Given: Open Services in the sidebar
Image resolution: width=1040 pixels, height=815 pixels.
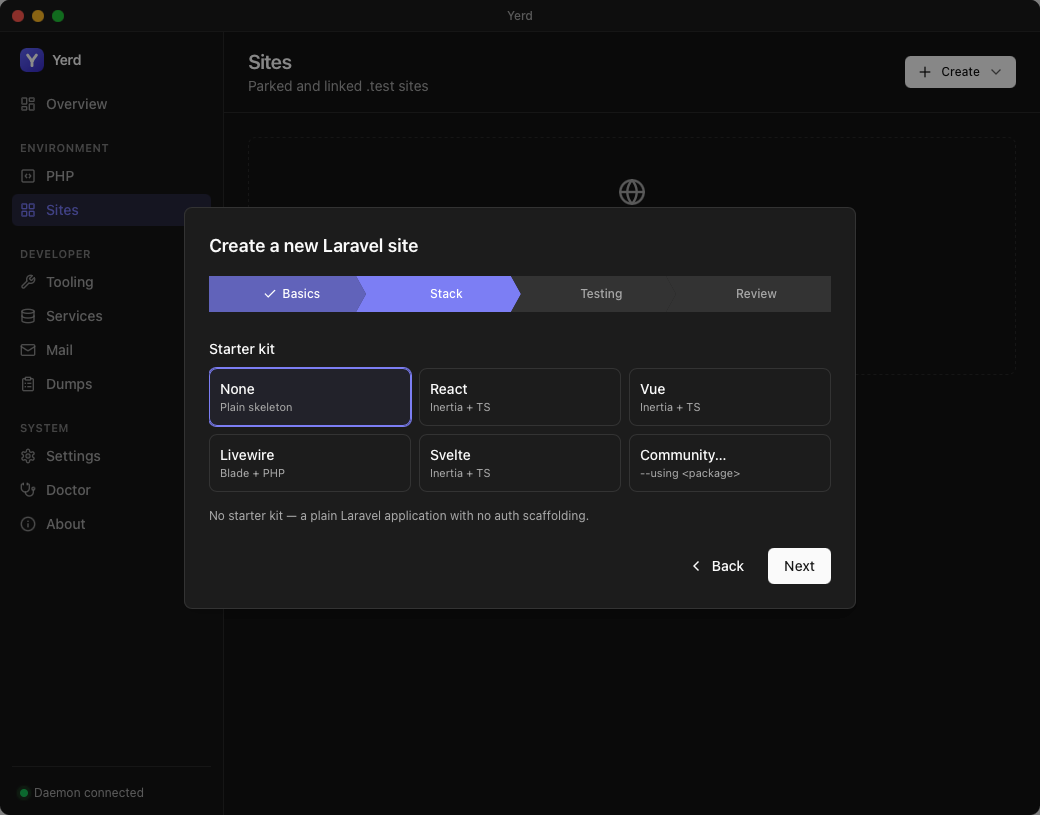Looking at the screenshot, I should (111, 316).
